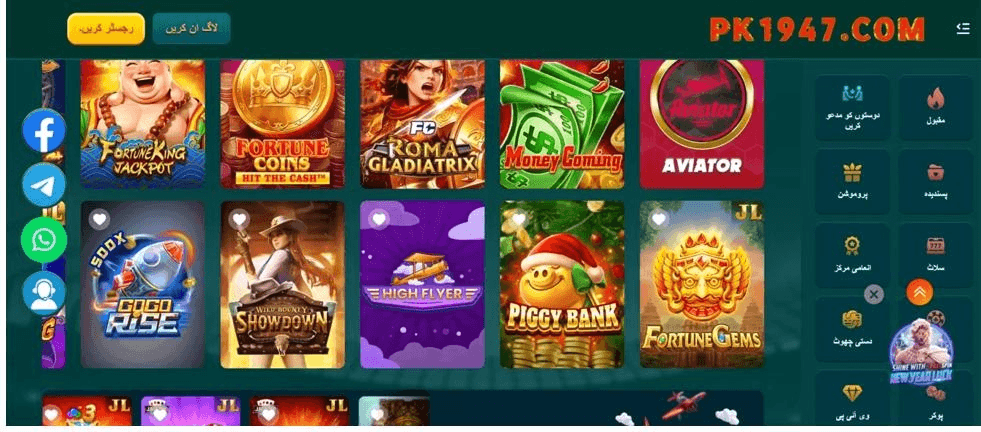Open the gift box promotion icon
Image resolution: width=981 pixels, height=432 pixels.
click(x=851, y=172)
